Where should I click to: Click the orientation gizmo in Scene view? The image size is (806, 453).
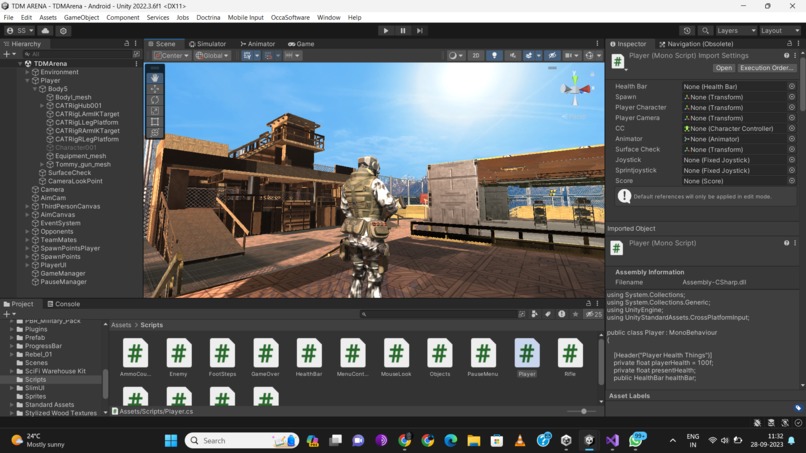(575, 89)
